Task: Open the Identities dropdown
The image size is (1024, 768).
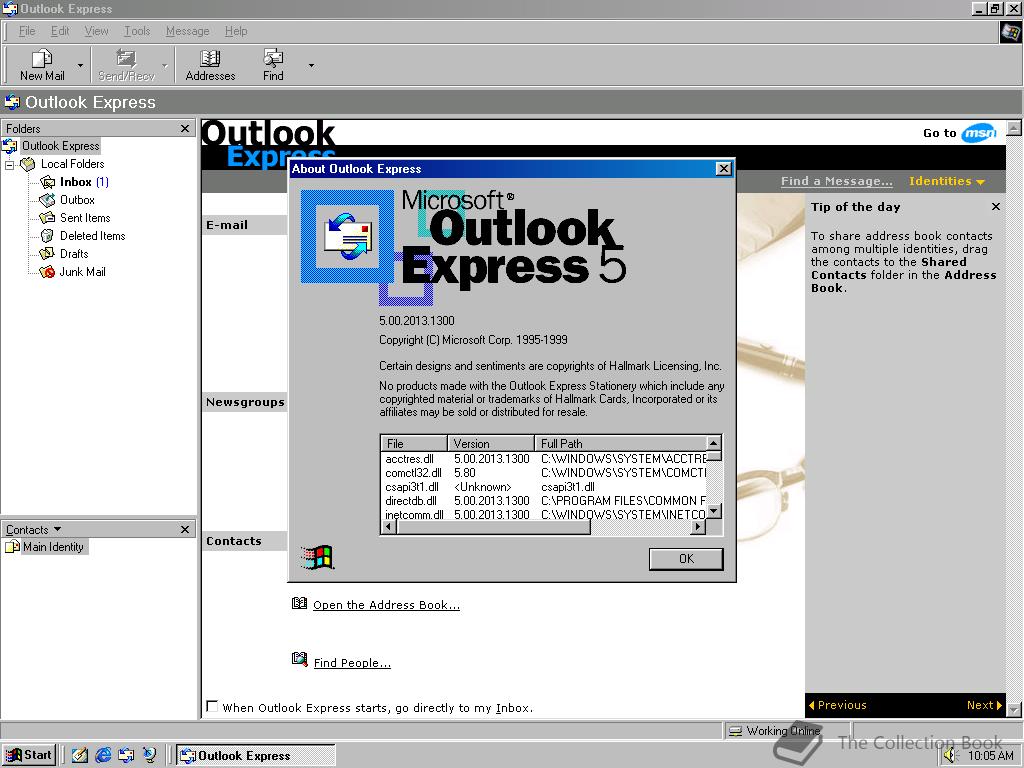Action: [x=946, y=182]
